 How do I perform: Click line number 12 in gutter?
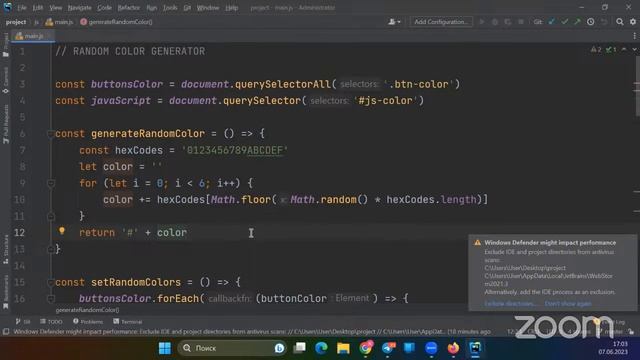point(19,233)
